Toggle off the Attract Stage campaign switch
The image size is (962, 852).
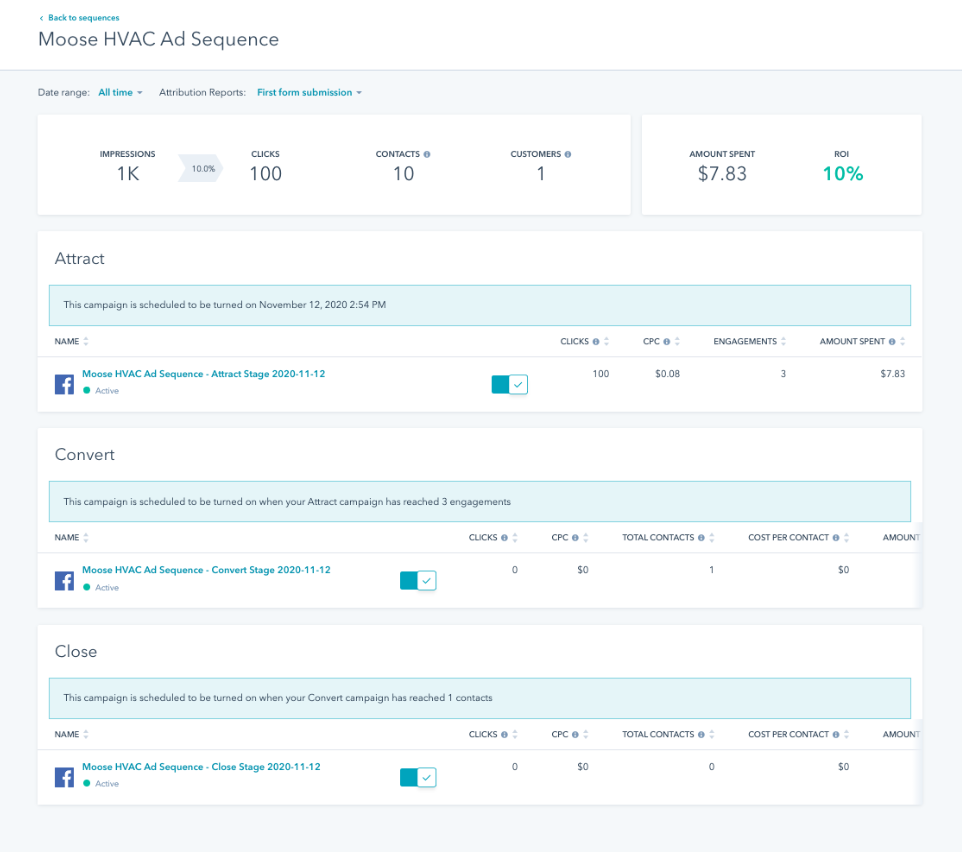tap(509, 384)
